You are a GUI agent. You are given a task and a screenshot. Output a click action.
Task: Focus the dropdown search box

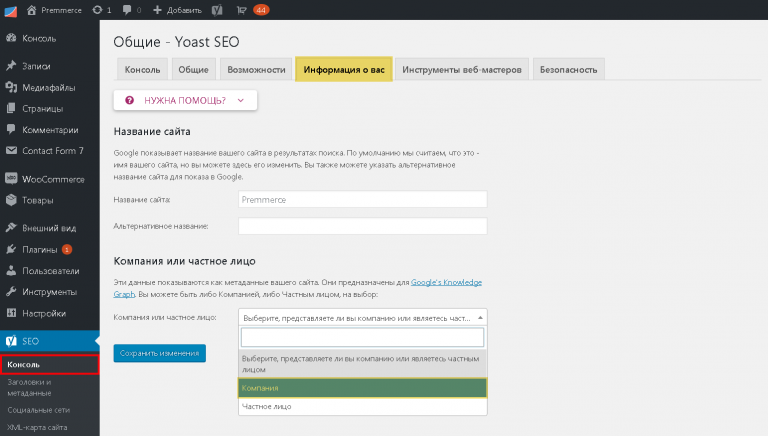click(362, 338)
